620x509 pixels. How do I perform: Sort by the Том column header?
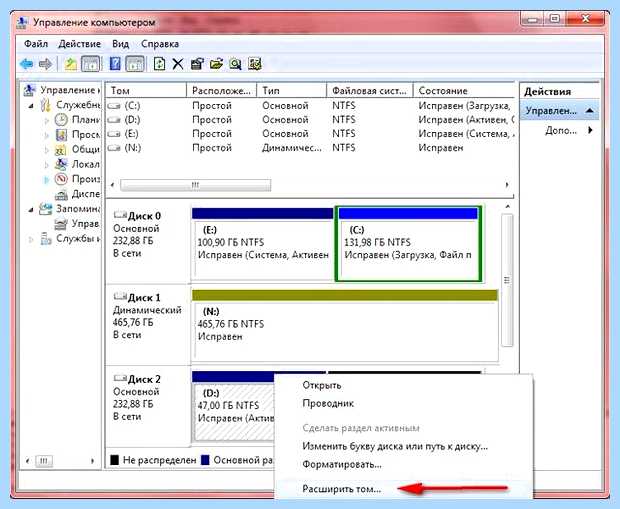tap(146, 91)
